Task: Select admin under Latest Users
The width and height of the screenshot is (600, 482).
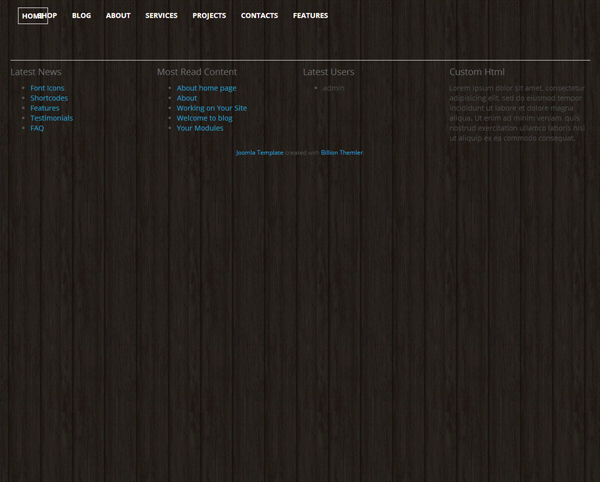Action: coord(333,88)
